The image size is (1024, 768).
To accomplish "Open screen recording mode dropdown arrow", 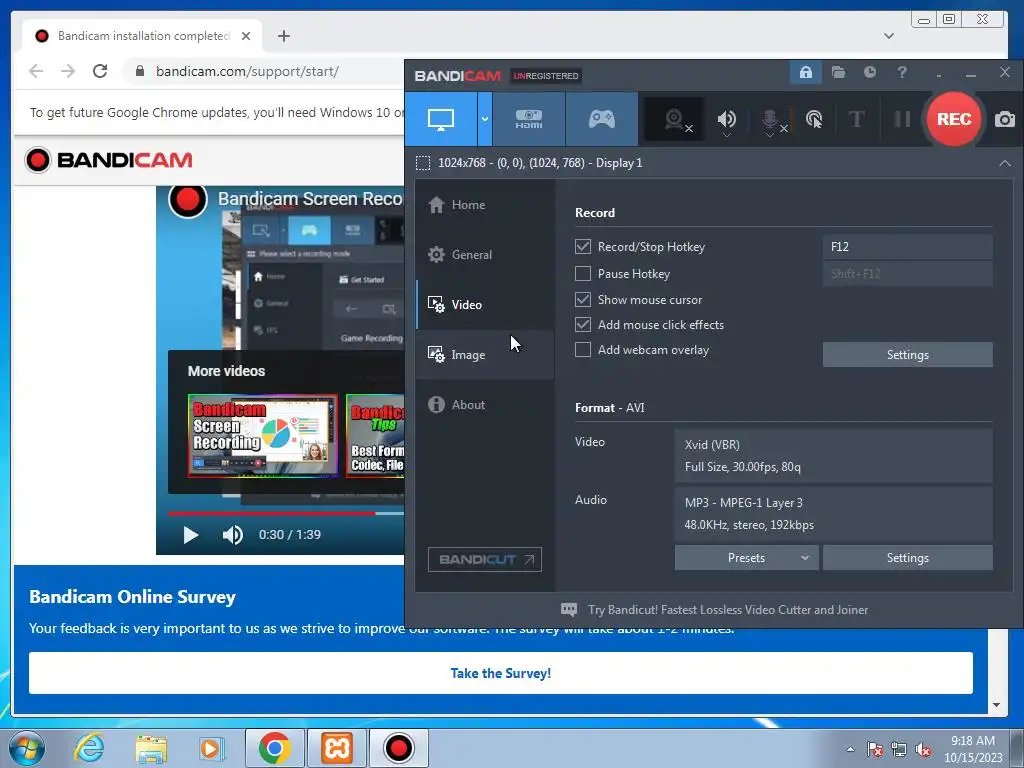I will tap(485, 120).
